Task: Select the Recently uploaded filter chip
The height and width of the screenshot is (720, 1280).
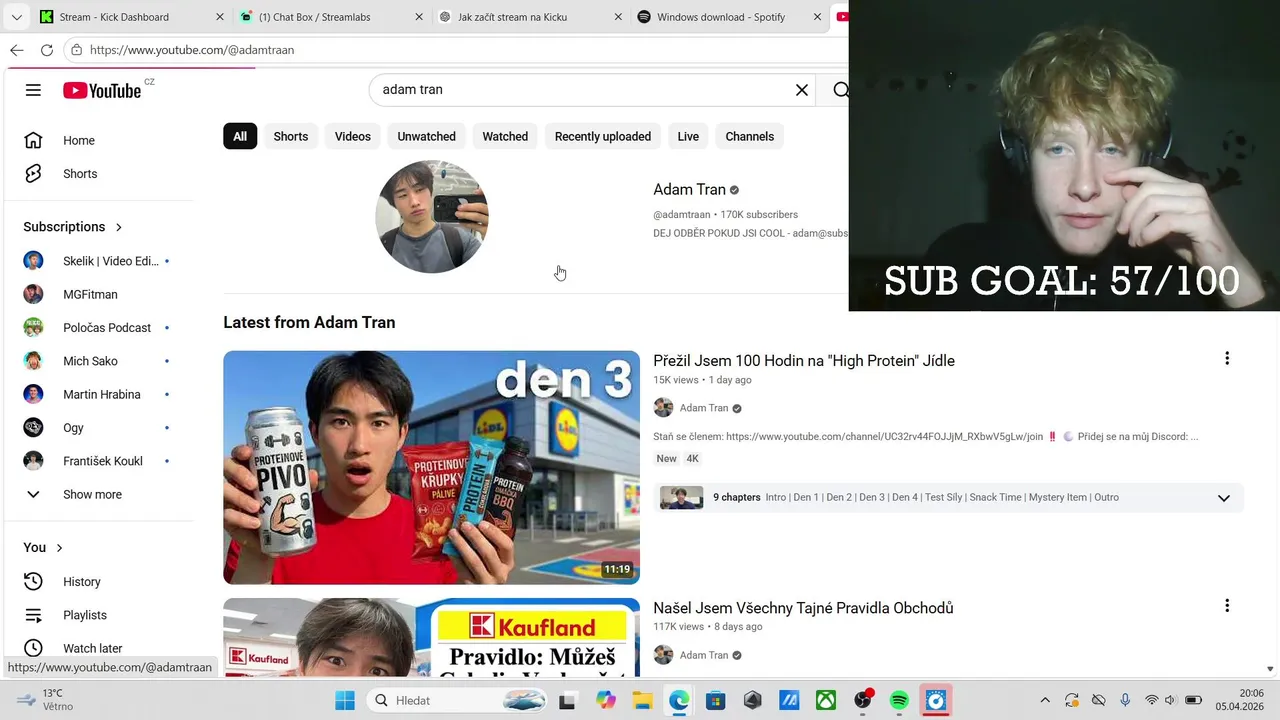Action: click(x=603, y=137)
